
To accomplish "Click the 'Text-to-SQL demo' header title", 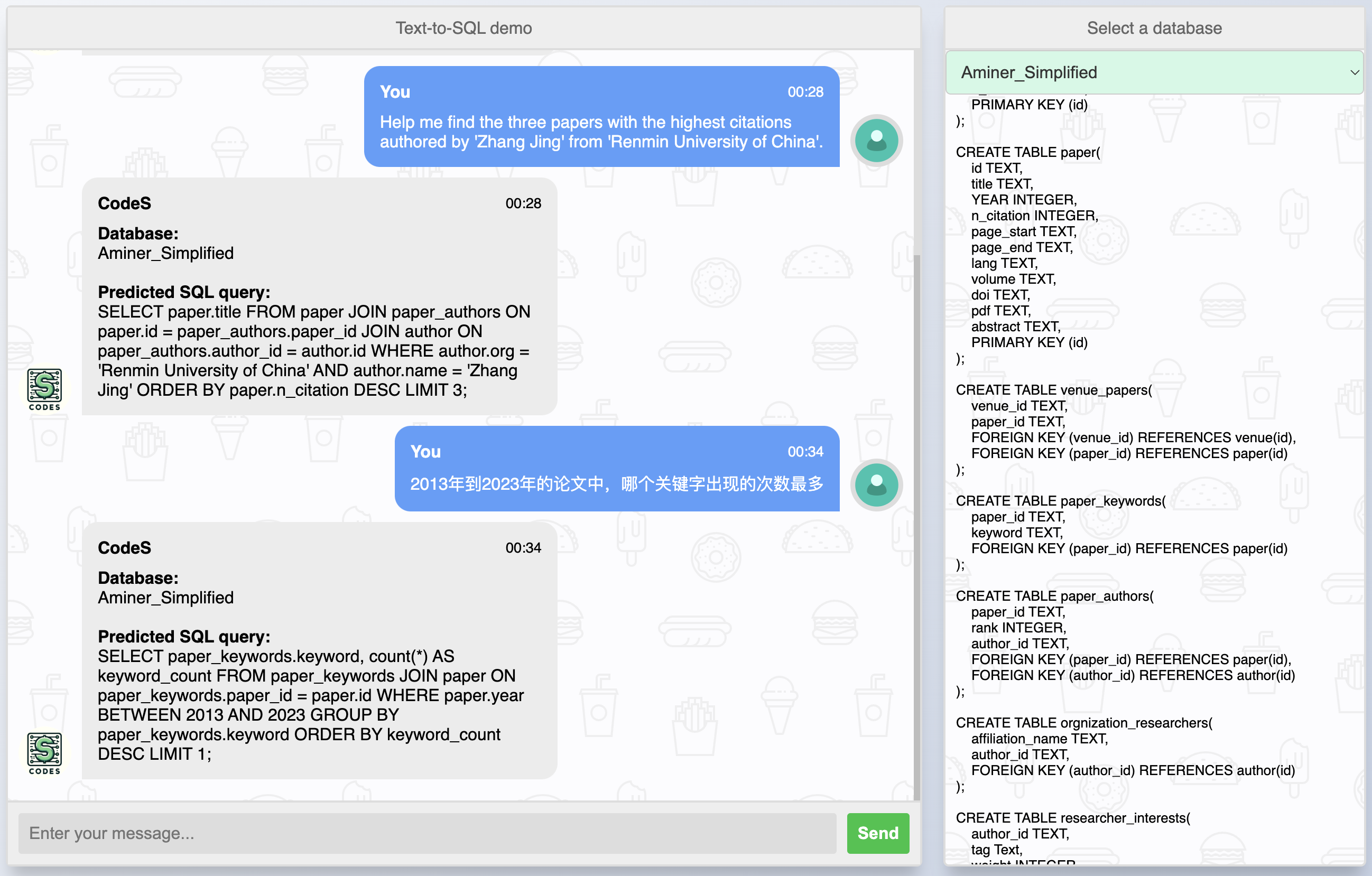I will [x=463, y=28].
